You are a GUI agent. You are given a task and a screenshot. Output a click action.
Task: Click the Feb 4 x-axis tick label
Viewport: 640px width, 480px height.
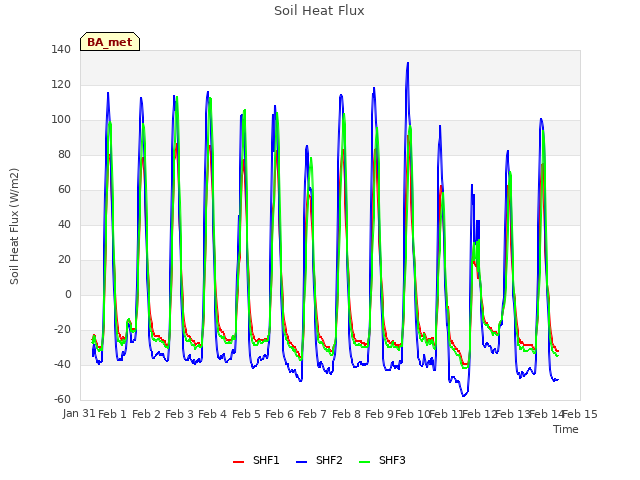pos(212,414)
